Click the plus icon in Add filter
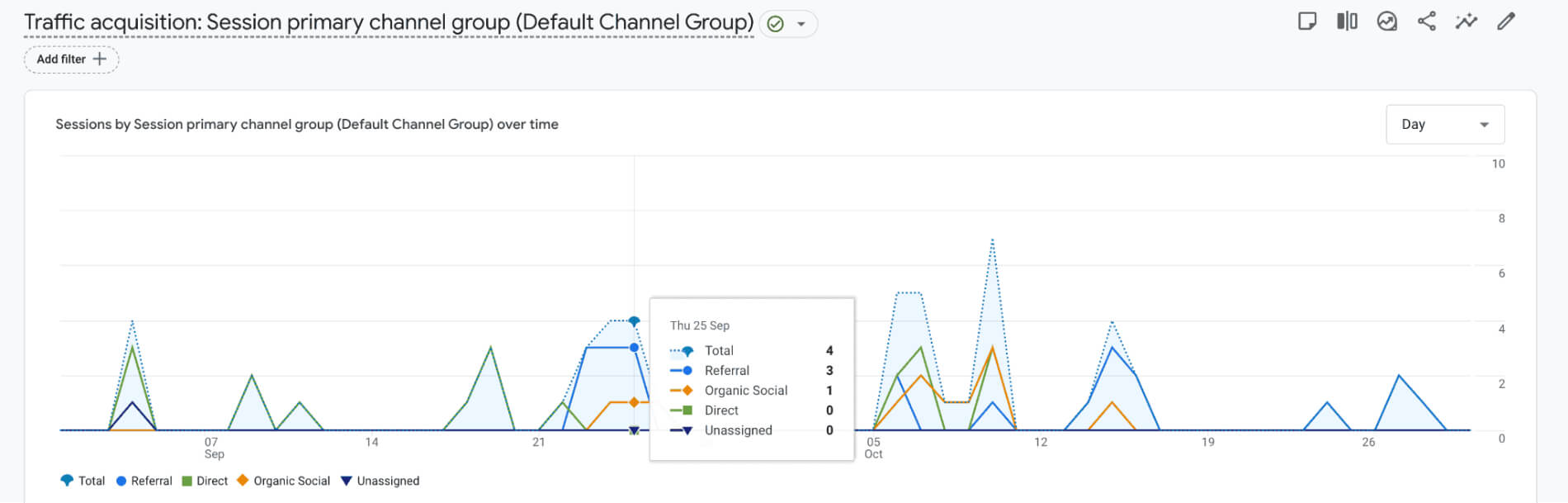 [x=100, y=59]
